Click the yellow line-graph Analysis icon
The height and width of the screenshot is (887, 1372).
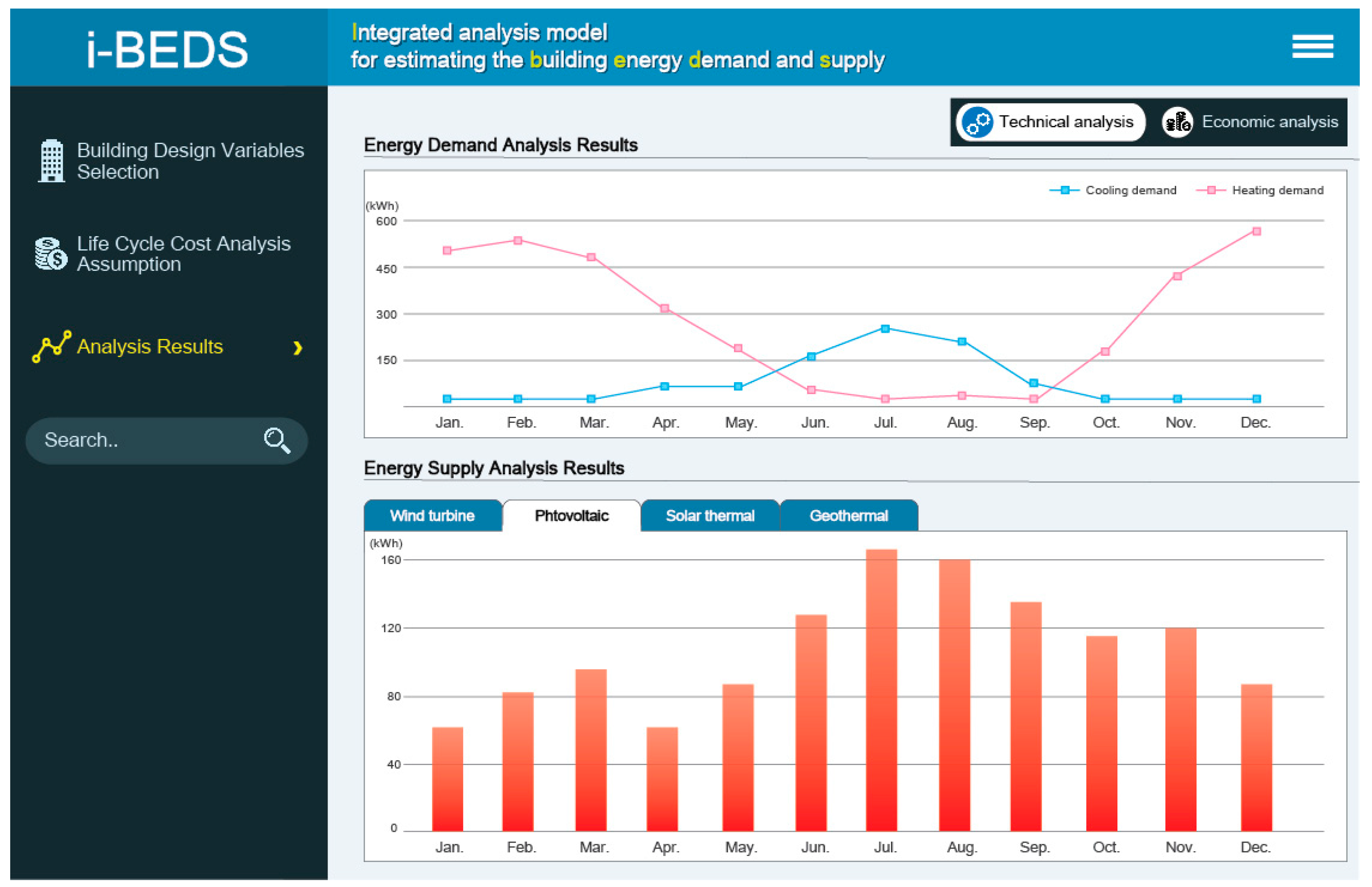click(x=52, y=346)
